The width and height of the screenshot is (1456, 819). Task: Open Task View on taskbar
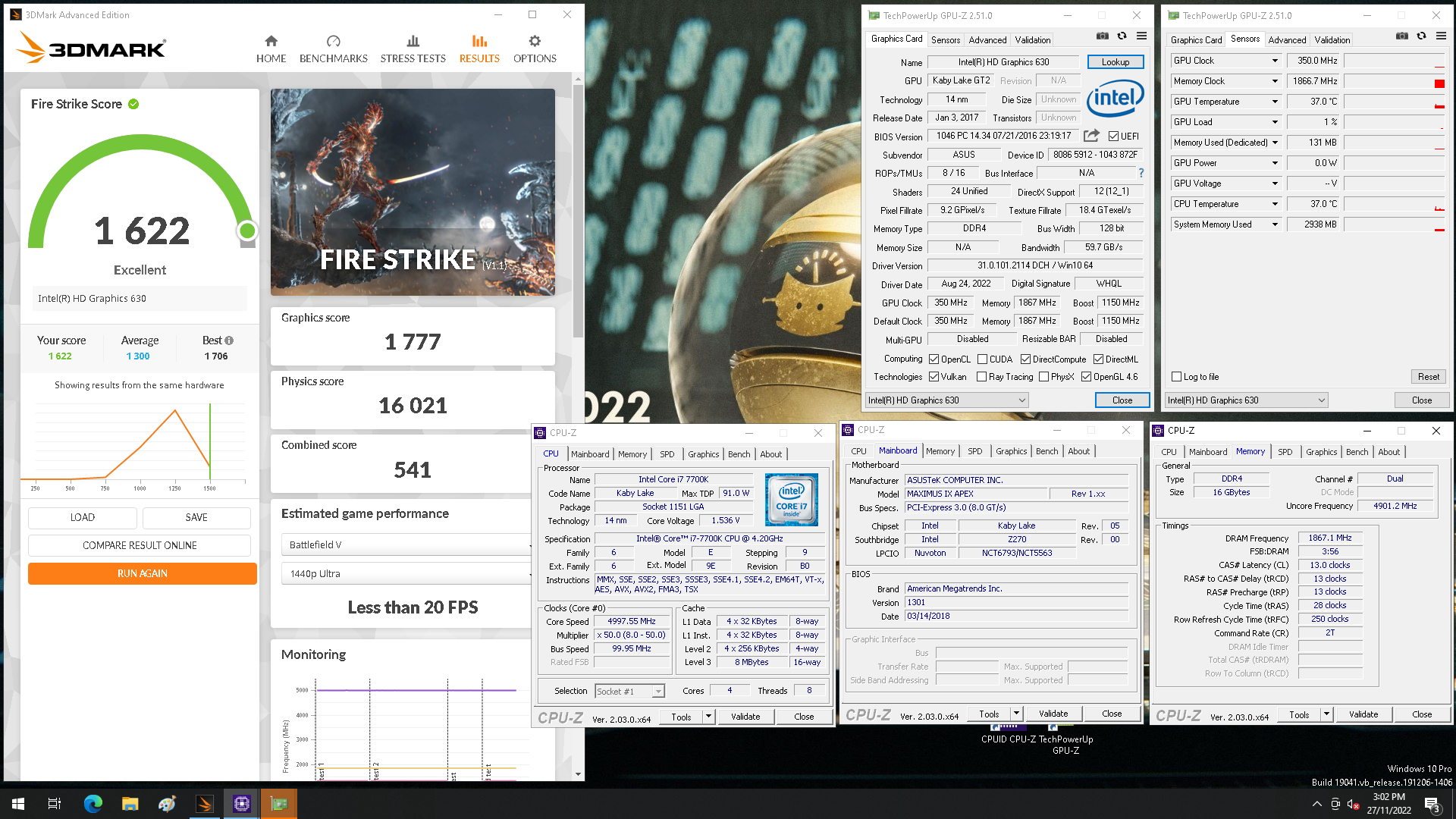[55, 804]
